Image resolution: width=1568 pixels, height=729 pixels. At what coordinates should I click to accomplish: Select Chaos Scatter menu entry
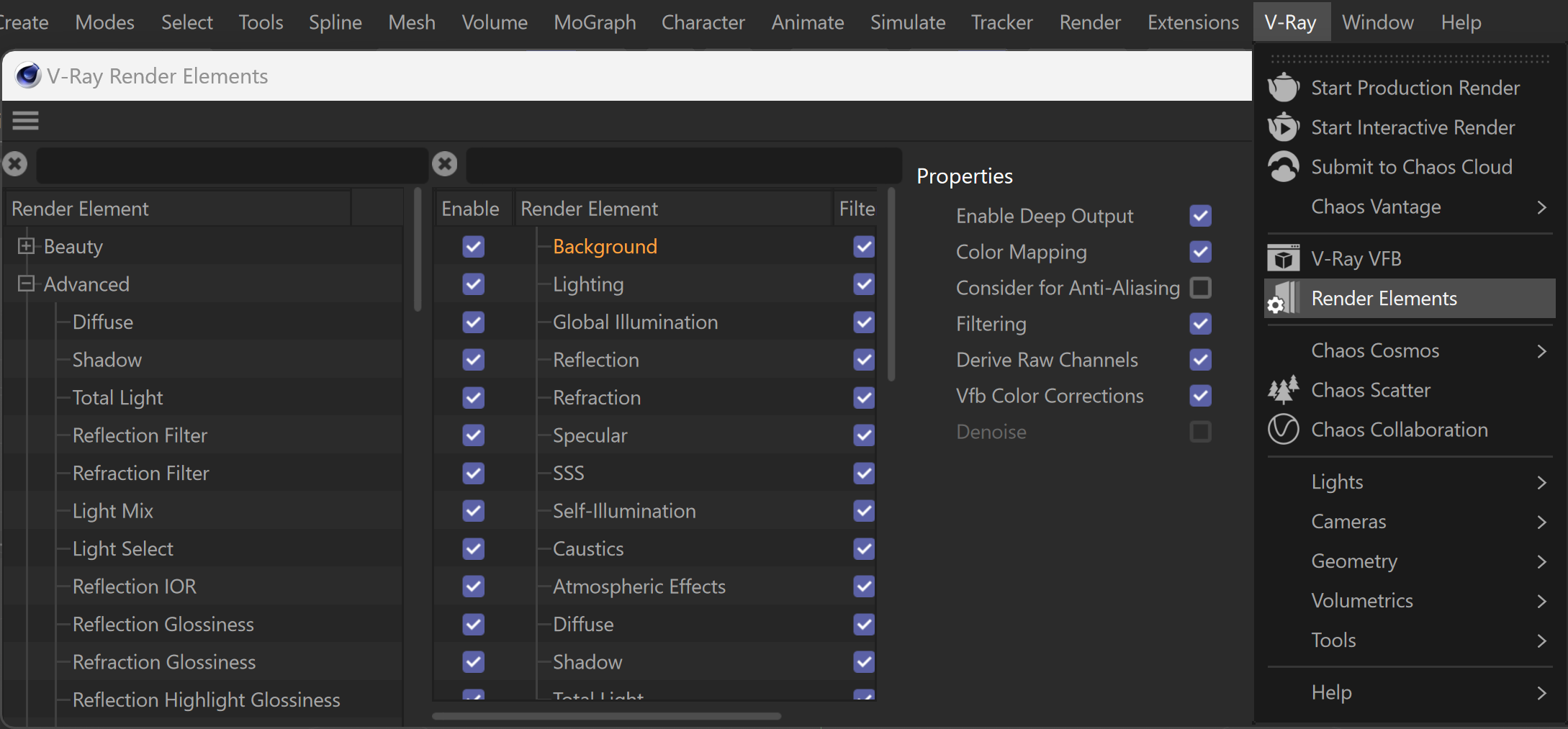(1410, 390)
